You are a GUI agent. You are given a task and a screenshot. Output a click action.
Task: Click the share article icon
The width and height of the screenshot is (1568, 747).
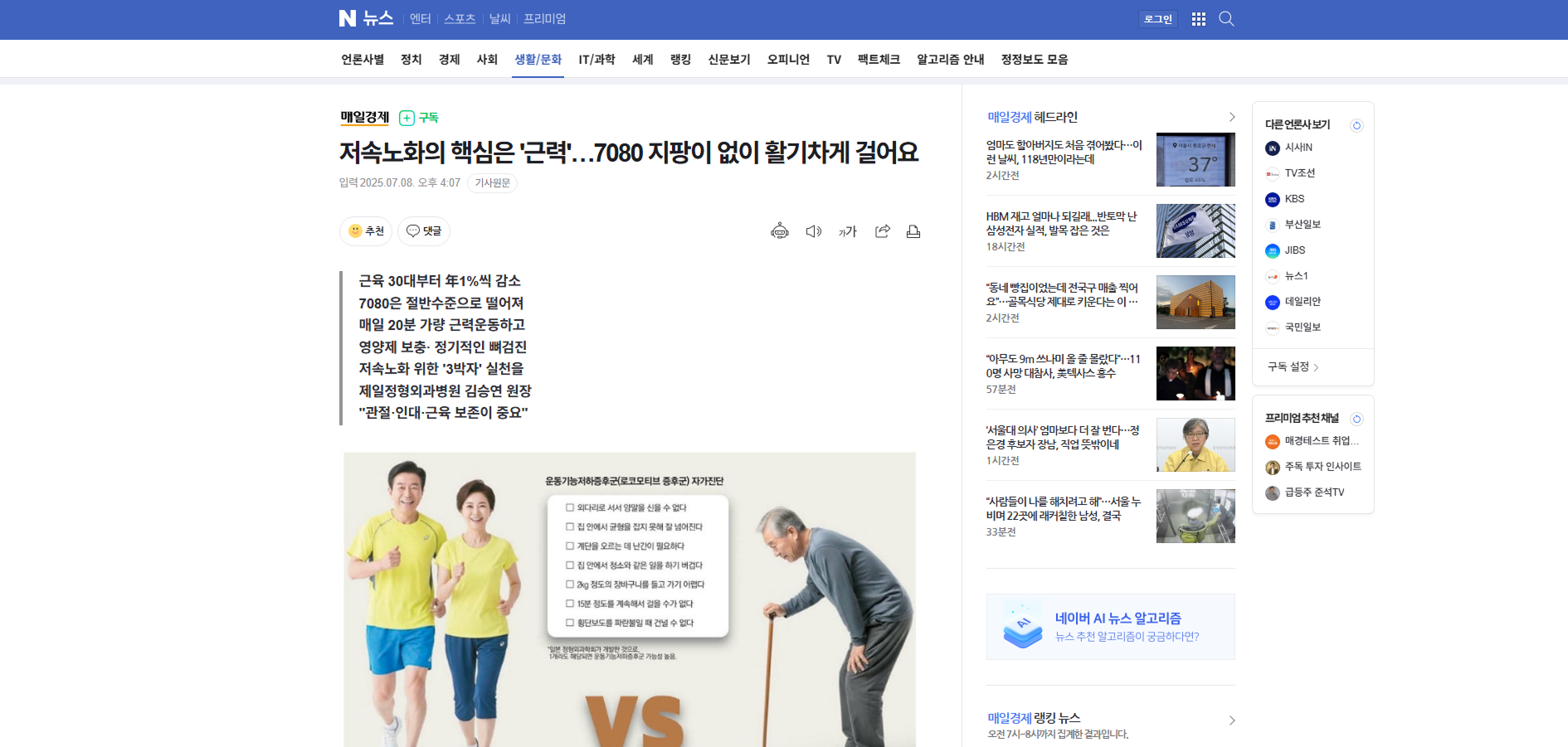pyautogui.click(x=882, y=231)
